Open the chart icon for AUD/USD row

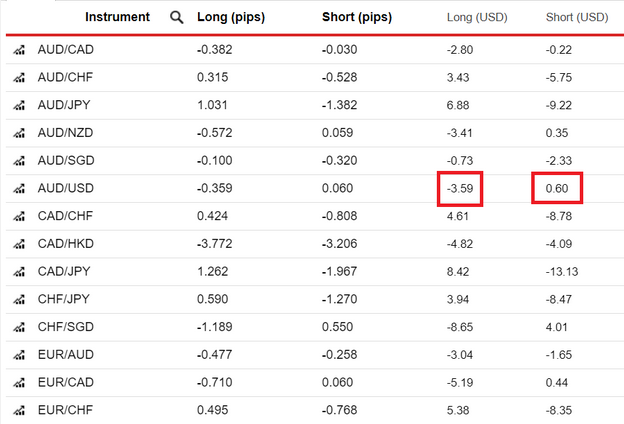pos(18,188)
